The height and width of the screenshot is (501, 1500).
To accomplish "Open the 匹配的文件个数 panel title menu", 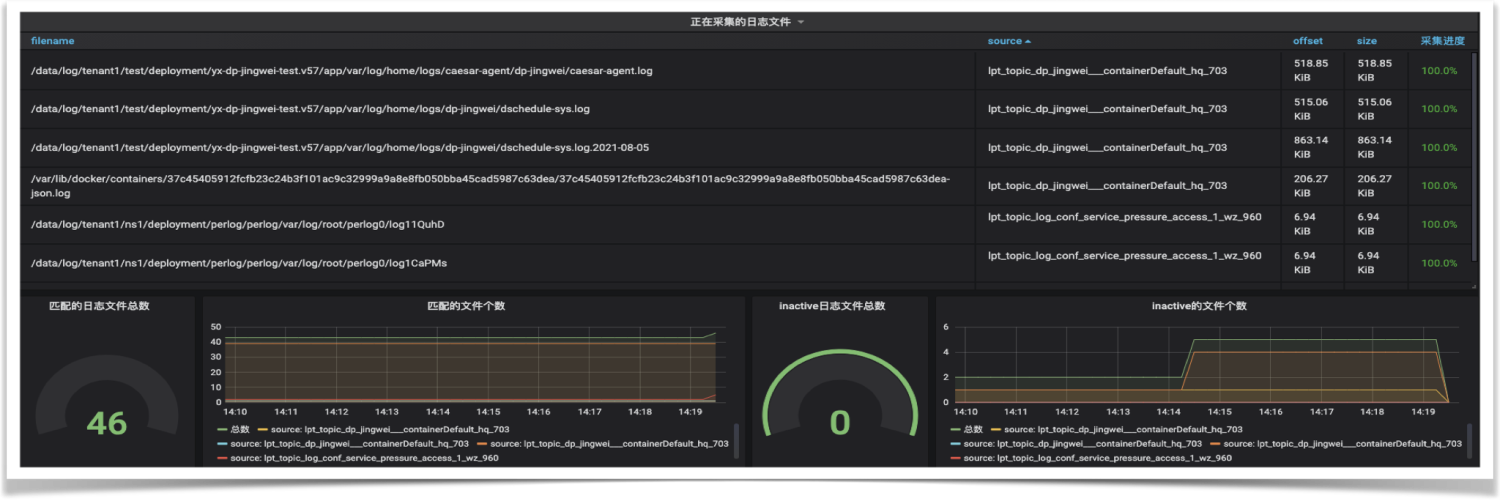I will pyautogui.click(x=466, y=306).
